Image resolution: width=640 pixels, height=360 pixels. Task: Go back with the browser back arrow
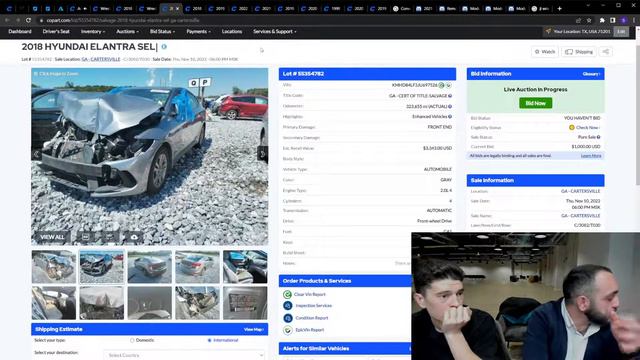coord(7,20)
